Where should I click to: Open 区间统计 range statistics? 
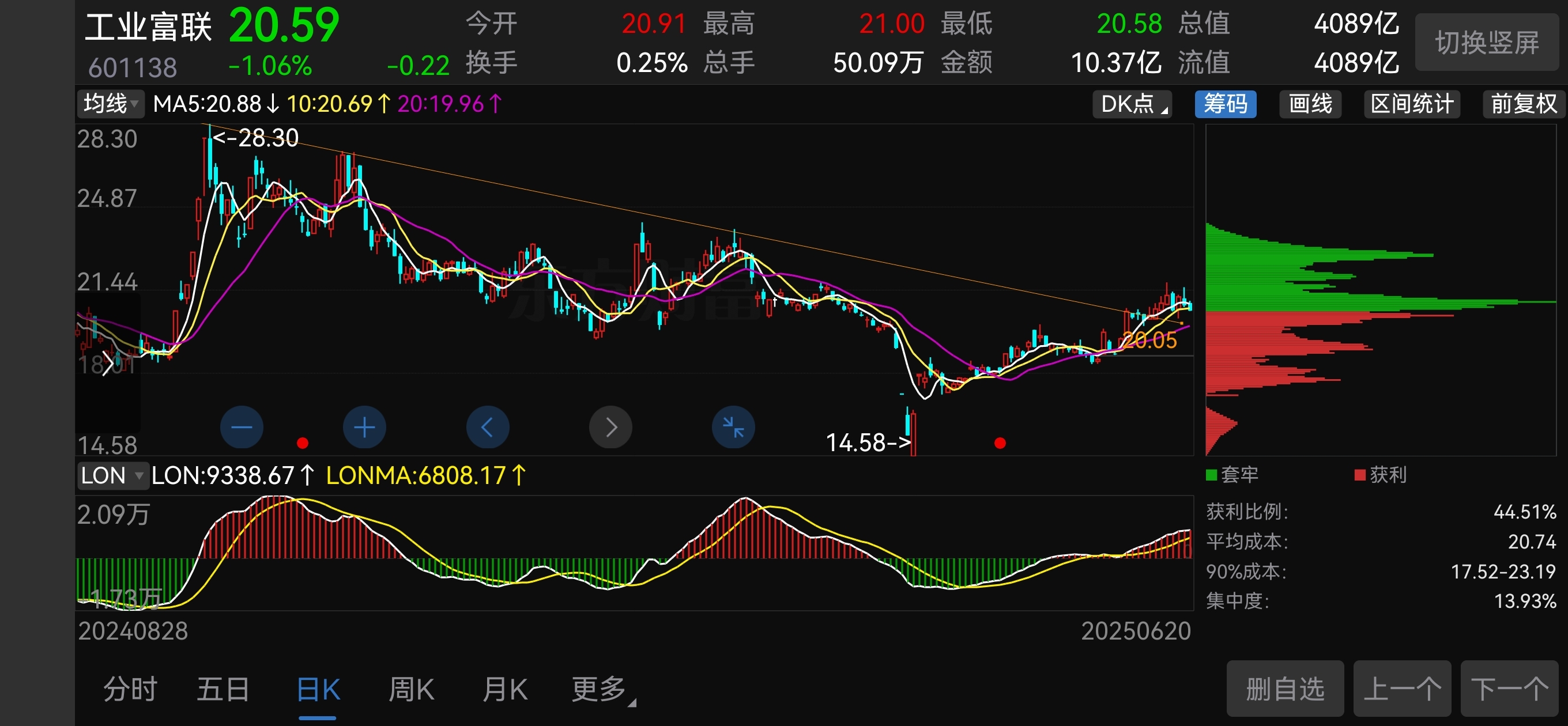[x=1412, y=104]
